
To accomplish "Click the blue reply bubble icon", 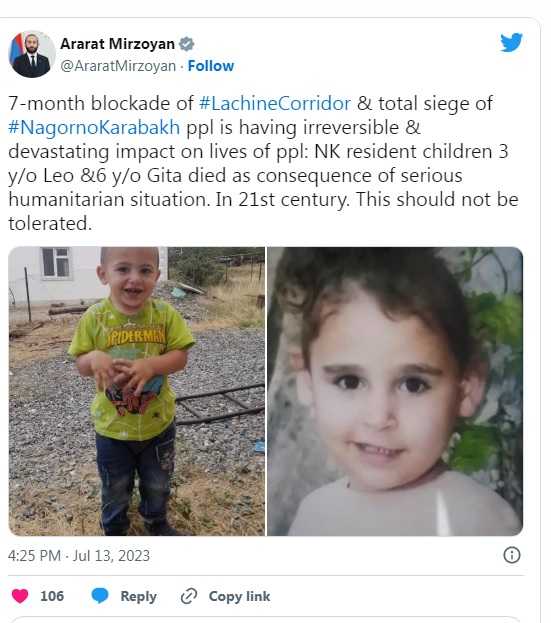I will coord(100,596).
